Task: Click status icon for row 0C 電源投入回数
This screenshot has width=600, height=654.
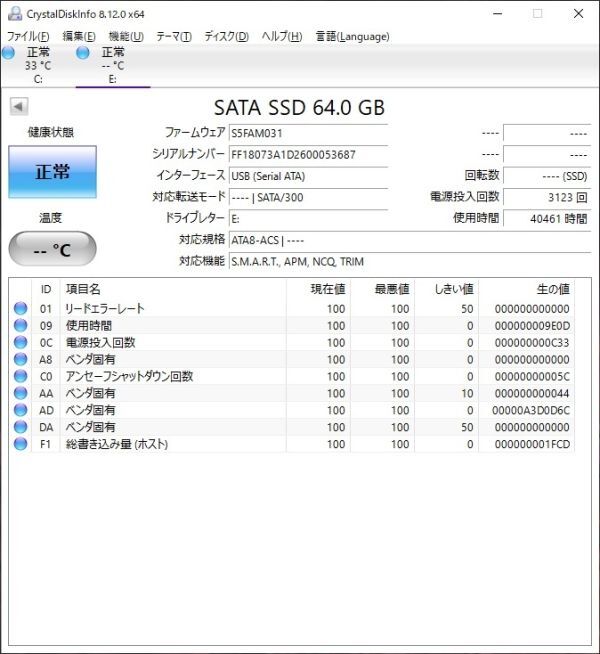Action: (20, 342)
